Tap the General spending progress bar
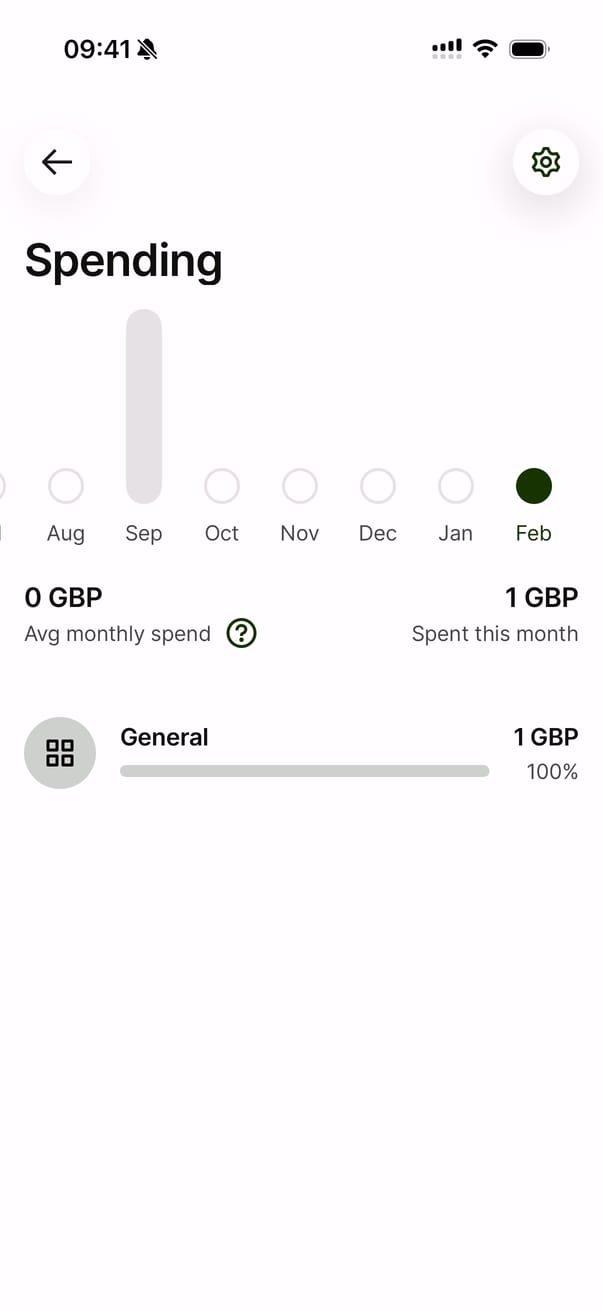The width and height of the screenshot is (603, 1311). point(304,771)
